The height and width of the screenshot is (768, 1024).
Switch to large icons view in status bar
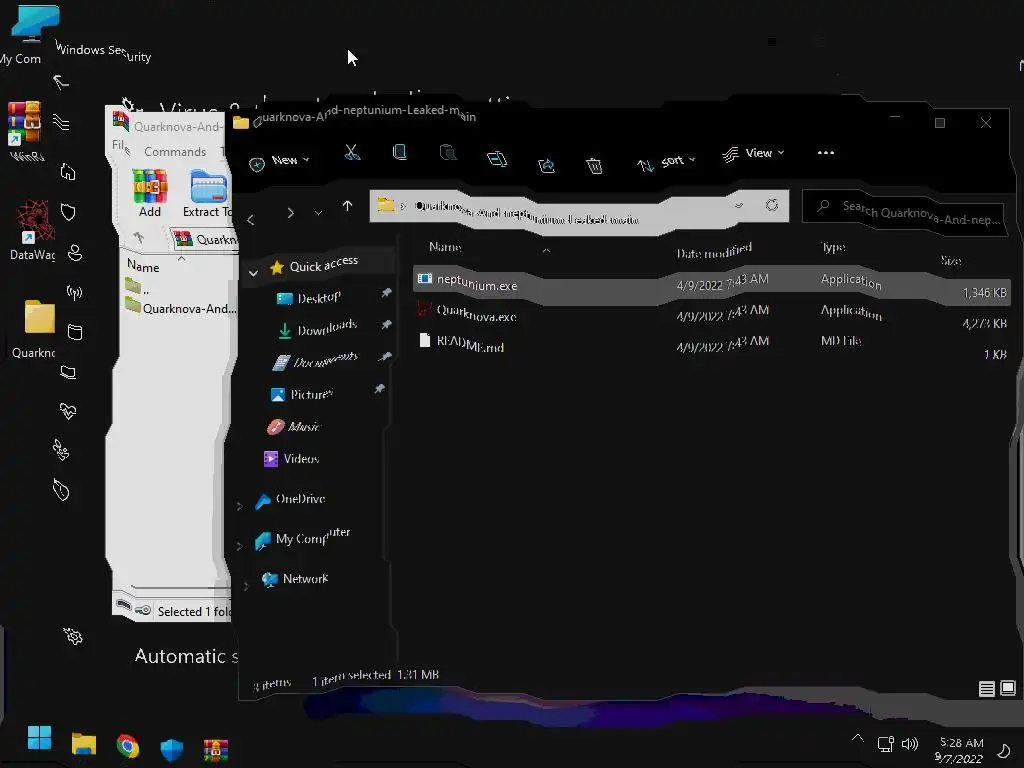[1008, 688]
